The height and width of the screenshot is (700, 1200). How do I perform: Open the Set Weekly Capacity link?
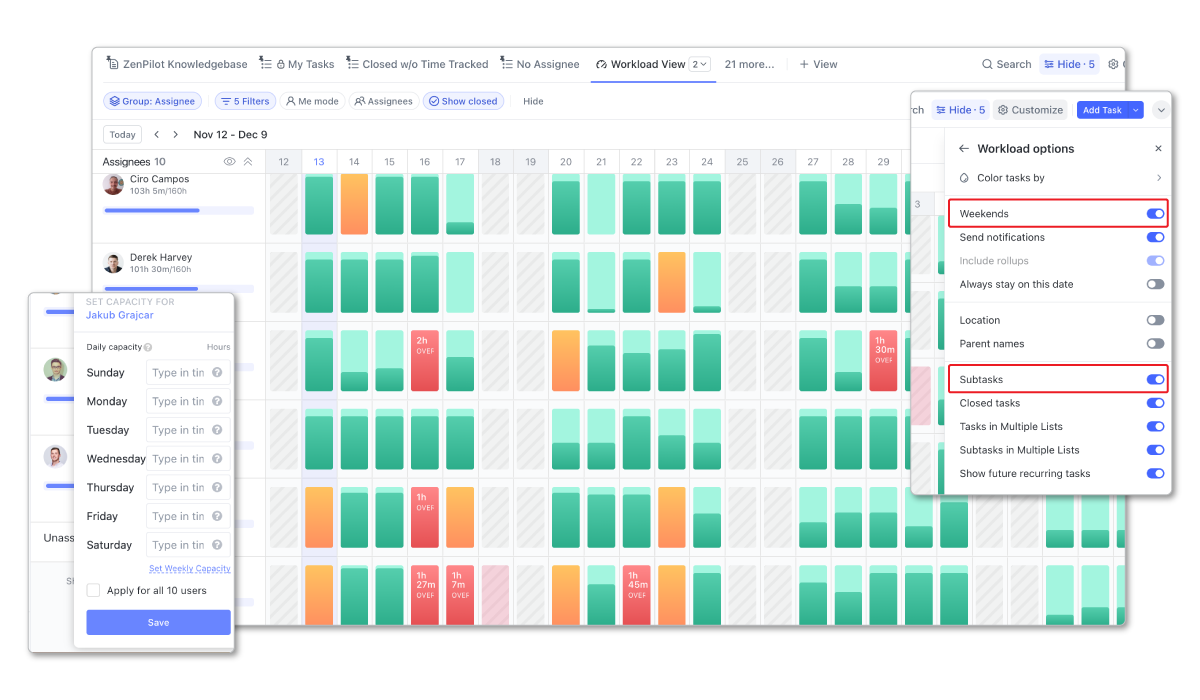click(x=188, y=567)
